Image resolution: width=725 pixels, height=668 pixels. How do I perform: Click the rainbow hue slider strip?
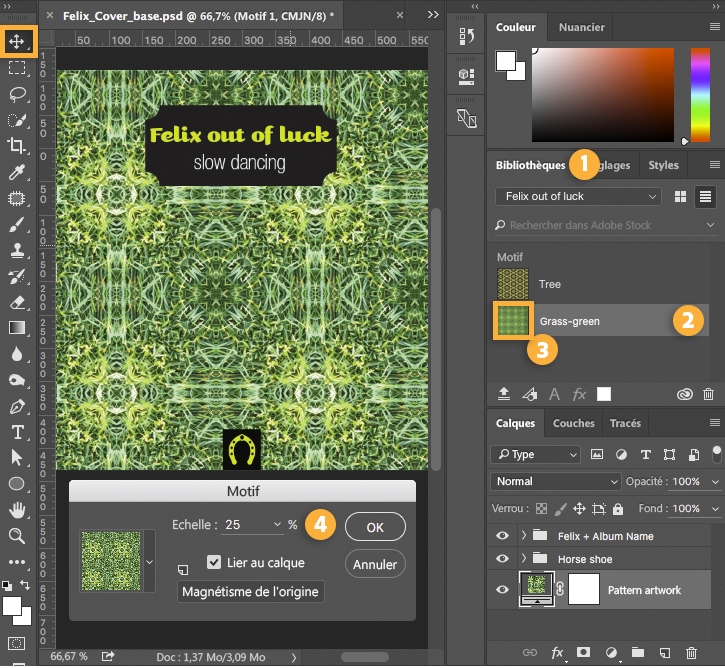pyautogui.click(x=700, y=94)
